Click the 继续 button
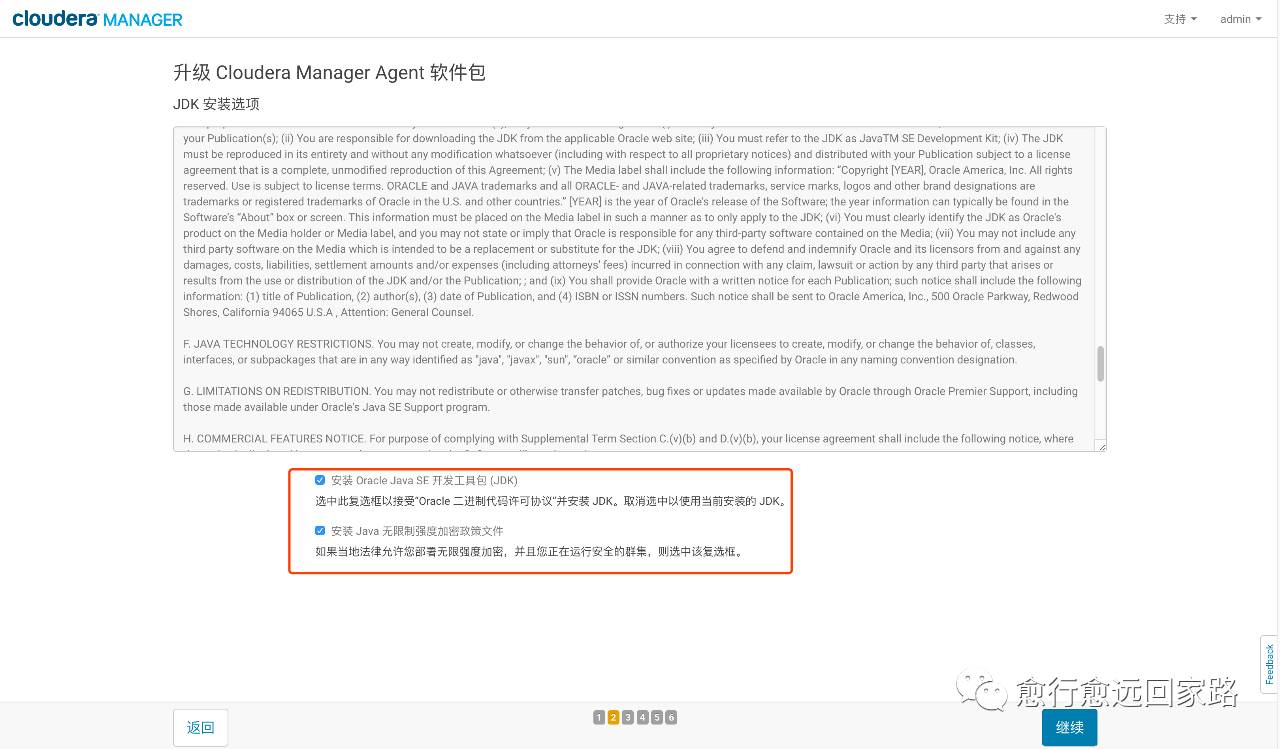Screen dimensions: 1280x749 [x=1069, y=727]
